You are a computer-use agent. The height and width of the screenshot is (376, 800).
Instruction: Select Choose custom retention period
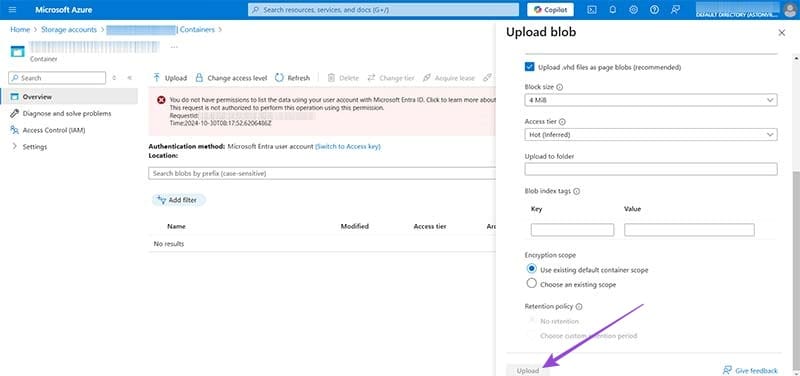click(x=532, y=336)
